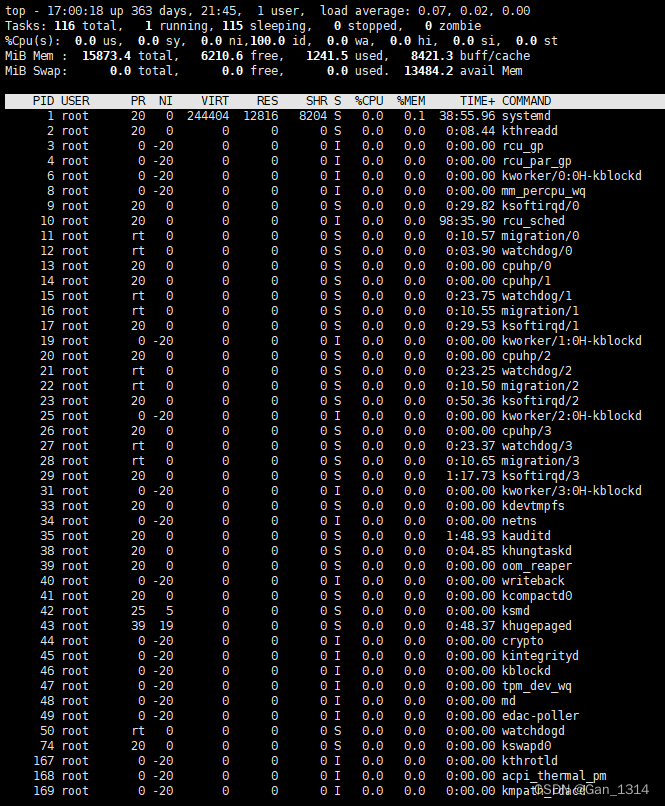The height and width of the screenshot is (806, 665).
Task: Click migration/1 command
Action: pyautogui.click(x=540, y=310)
